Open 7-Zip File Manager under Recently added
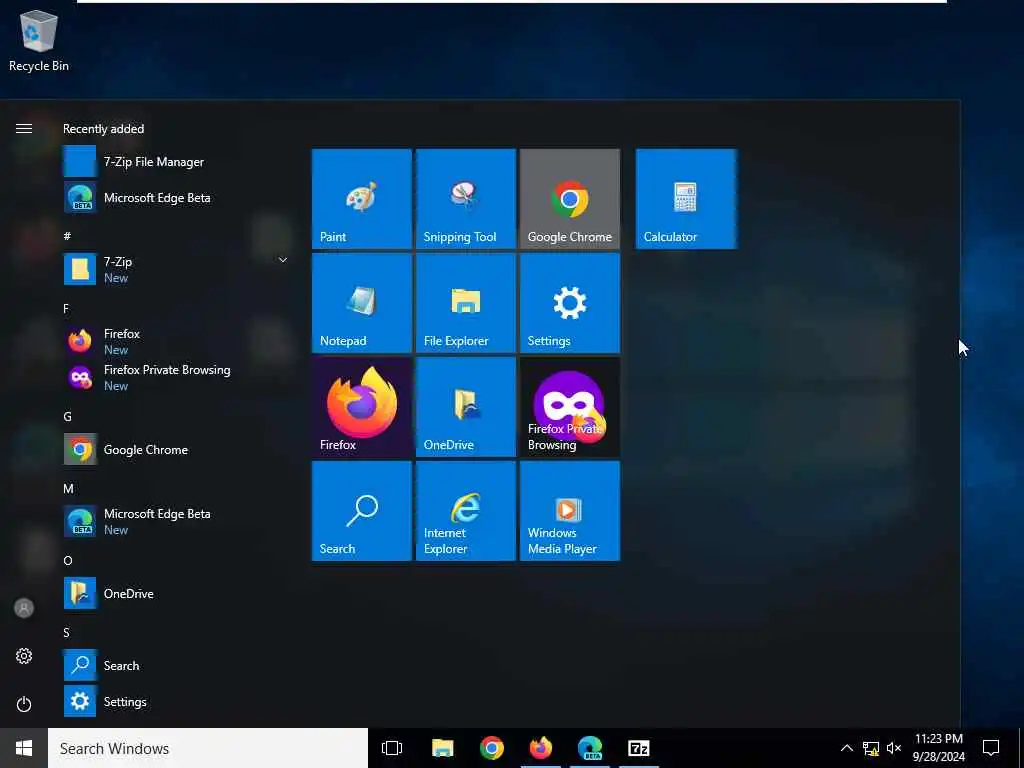The width and height of the screenshot is (1024, 768). pyautogui.click(x=176, y=161)
